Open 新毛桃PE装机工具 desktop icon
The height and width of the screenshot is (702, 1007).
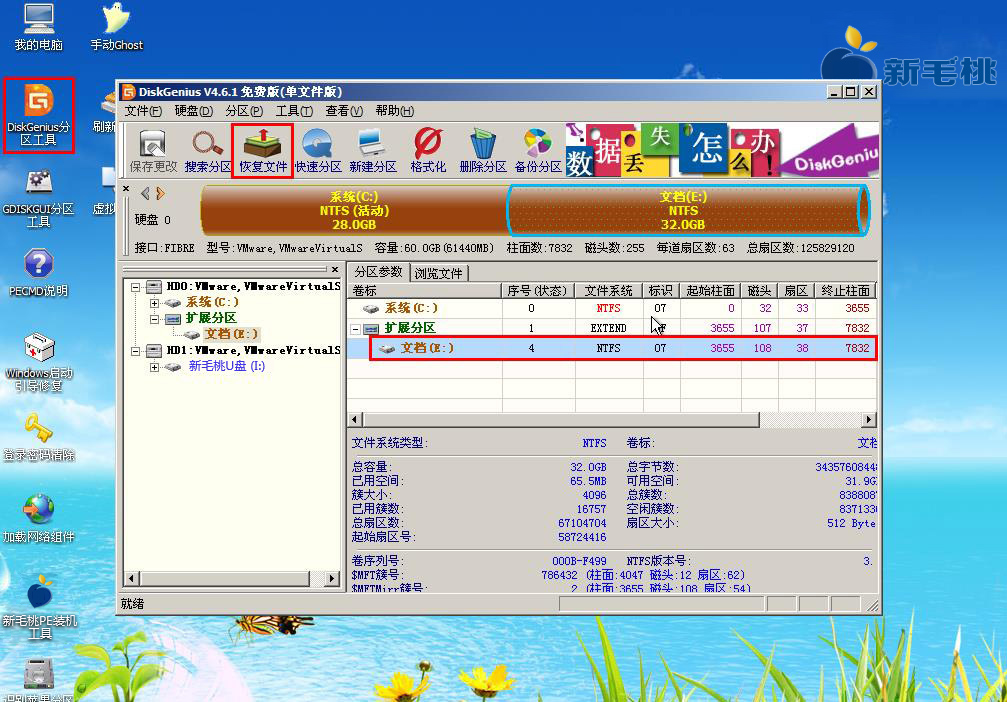[x=39, y=608]
